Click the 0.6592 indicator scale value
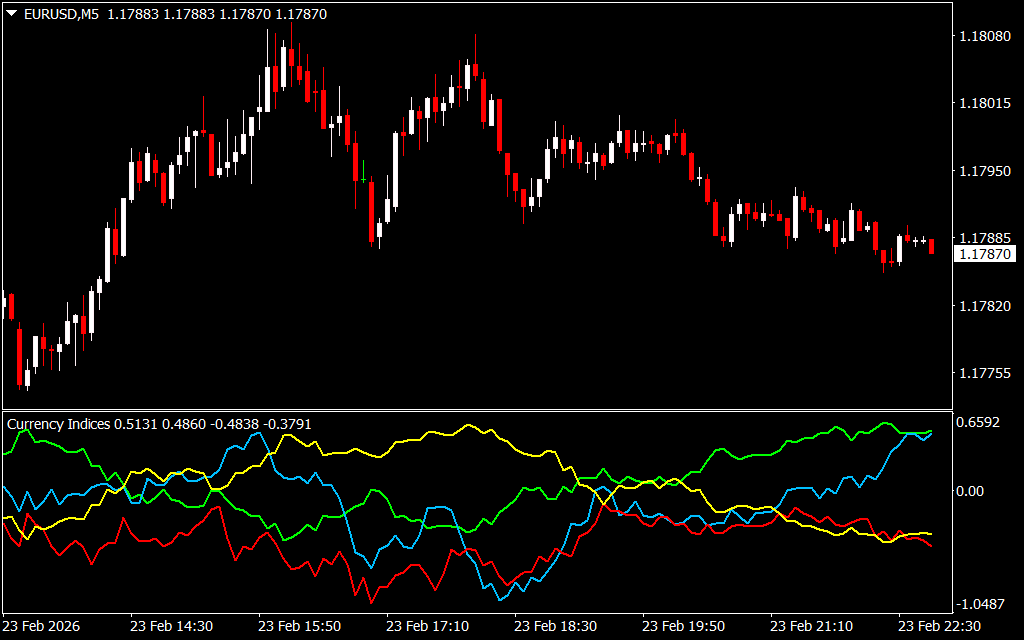This screenshot has height=640, width=1024. click(x=979, y=423)
